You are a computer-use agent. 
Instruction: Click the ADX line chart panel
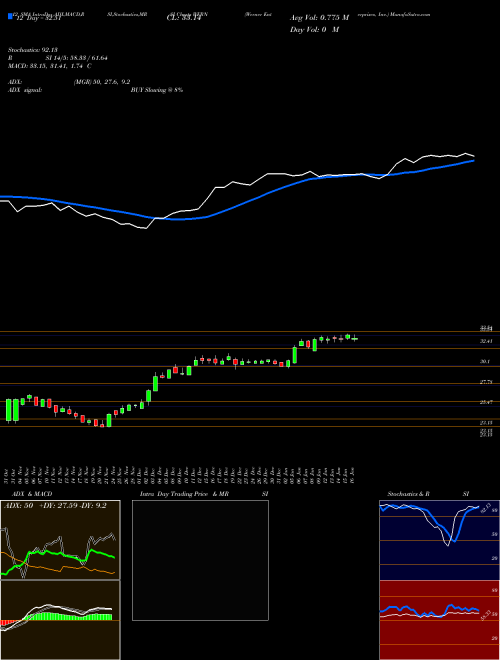pyautogui.click(x=60, y=540)
